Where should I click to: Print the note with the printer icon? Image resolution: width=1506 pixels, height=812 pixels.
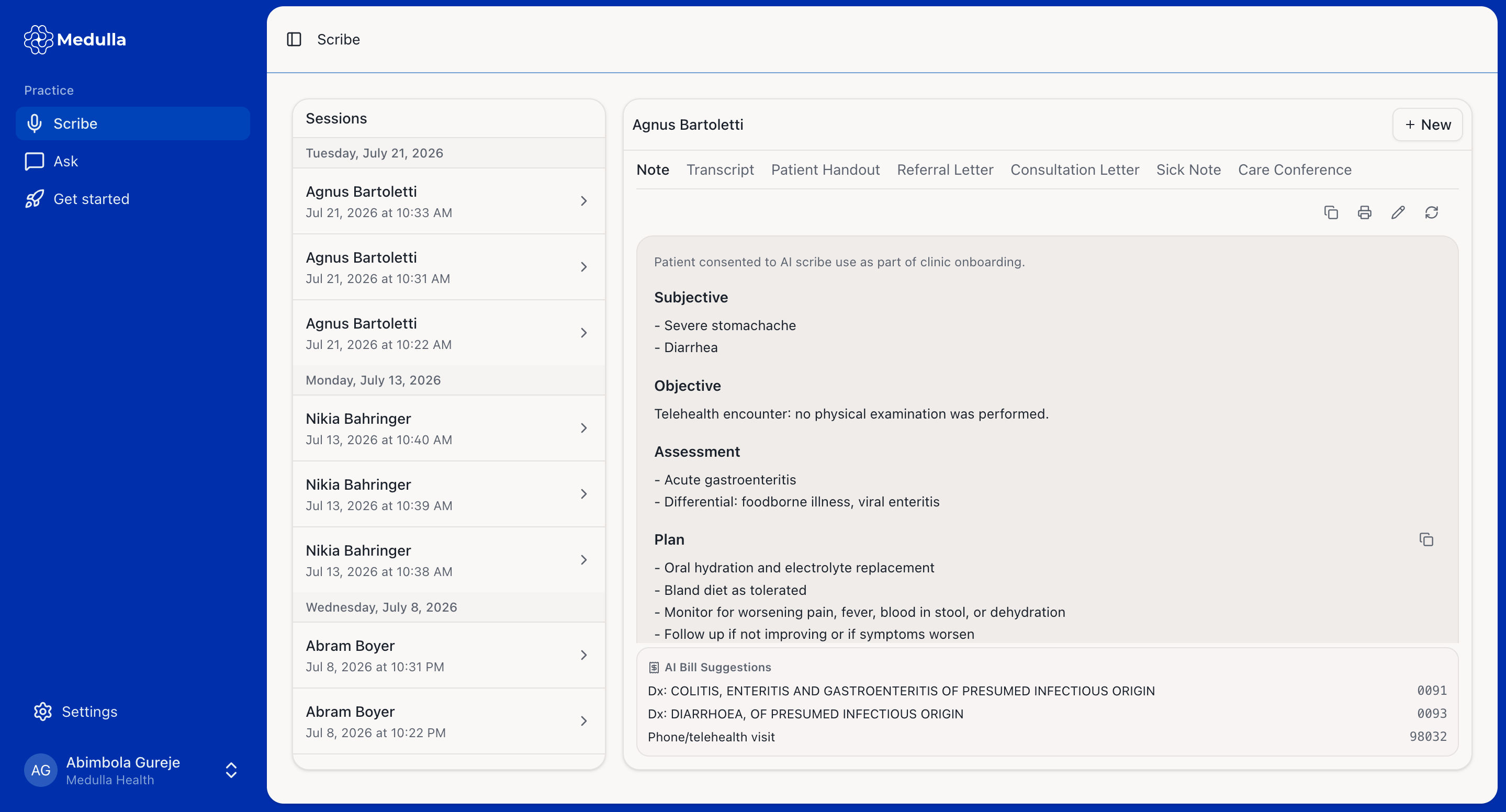click(1365, 212)
